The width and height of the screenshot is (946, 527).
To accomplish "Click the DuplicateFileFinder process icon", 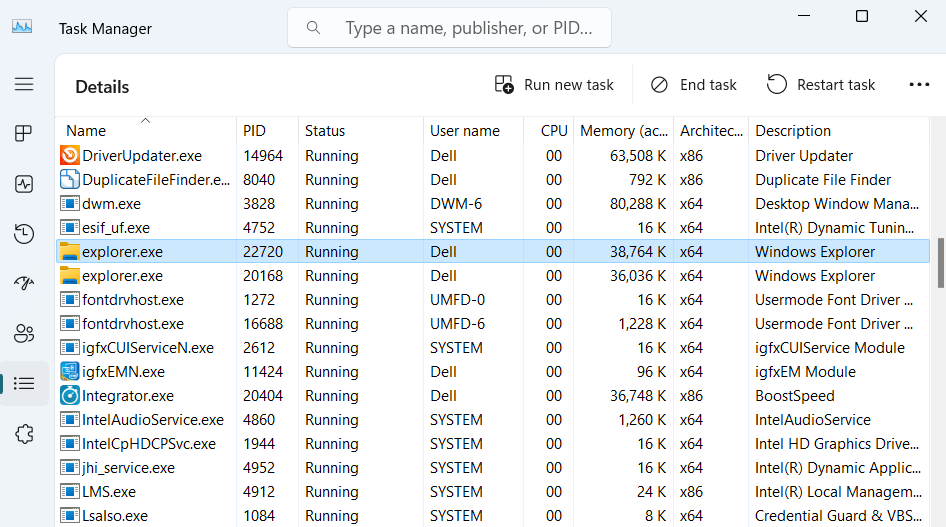I will pyautogui.click(x=69, y=180).
